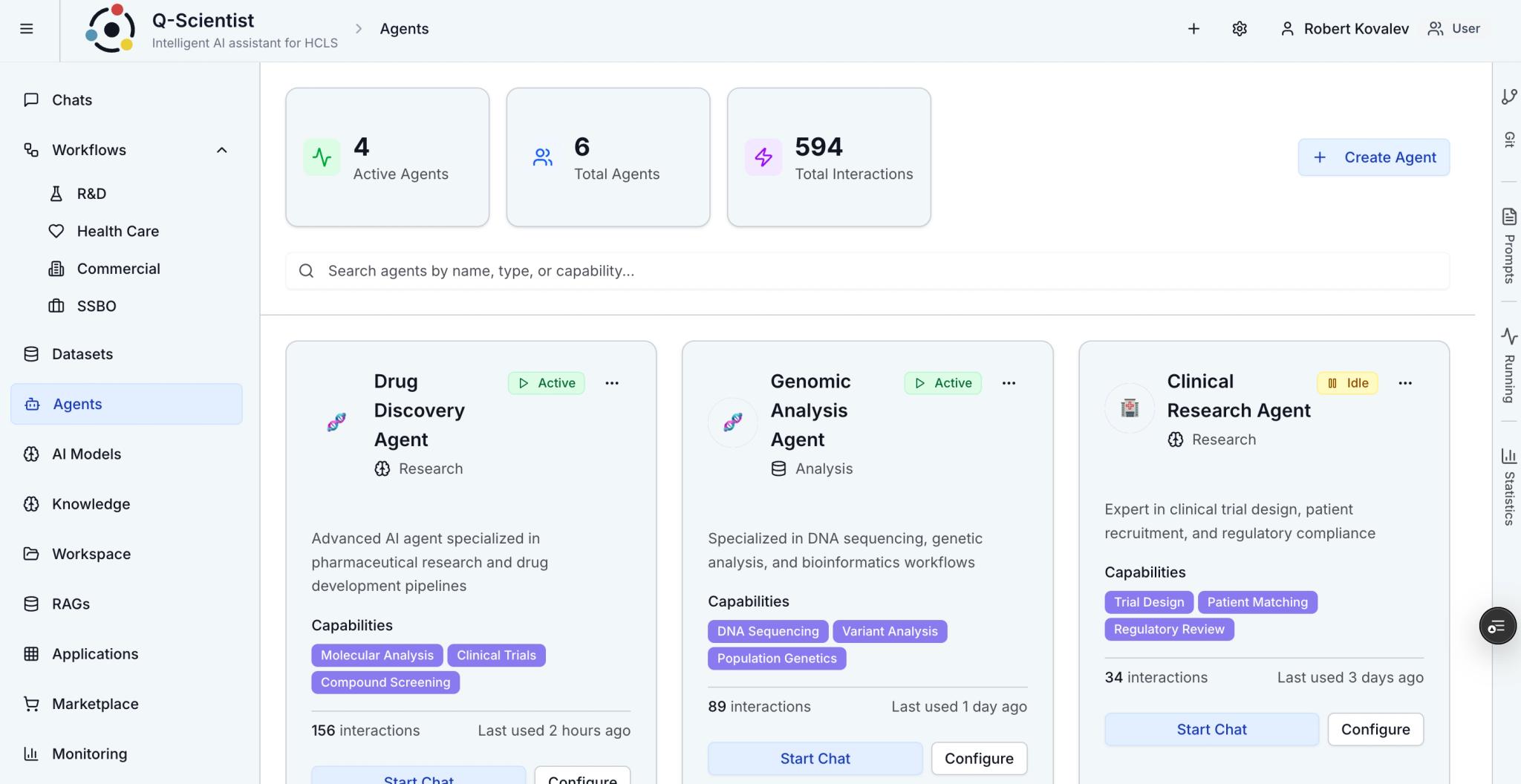This screenshot has height=784, width=1521.
Task: Open the hamburger menu at top left
Action: click(x=27, y=28)
